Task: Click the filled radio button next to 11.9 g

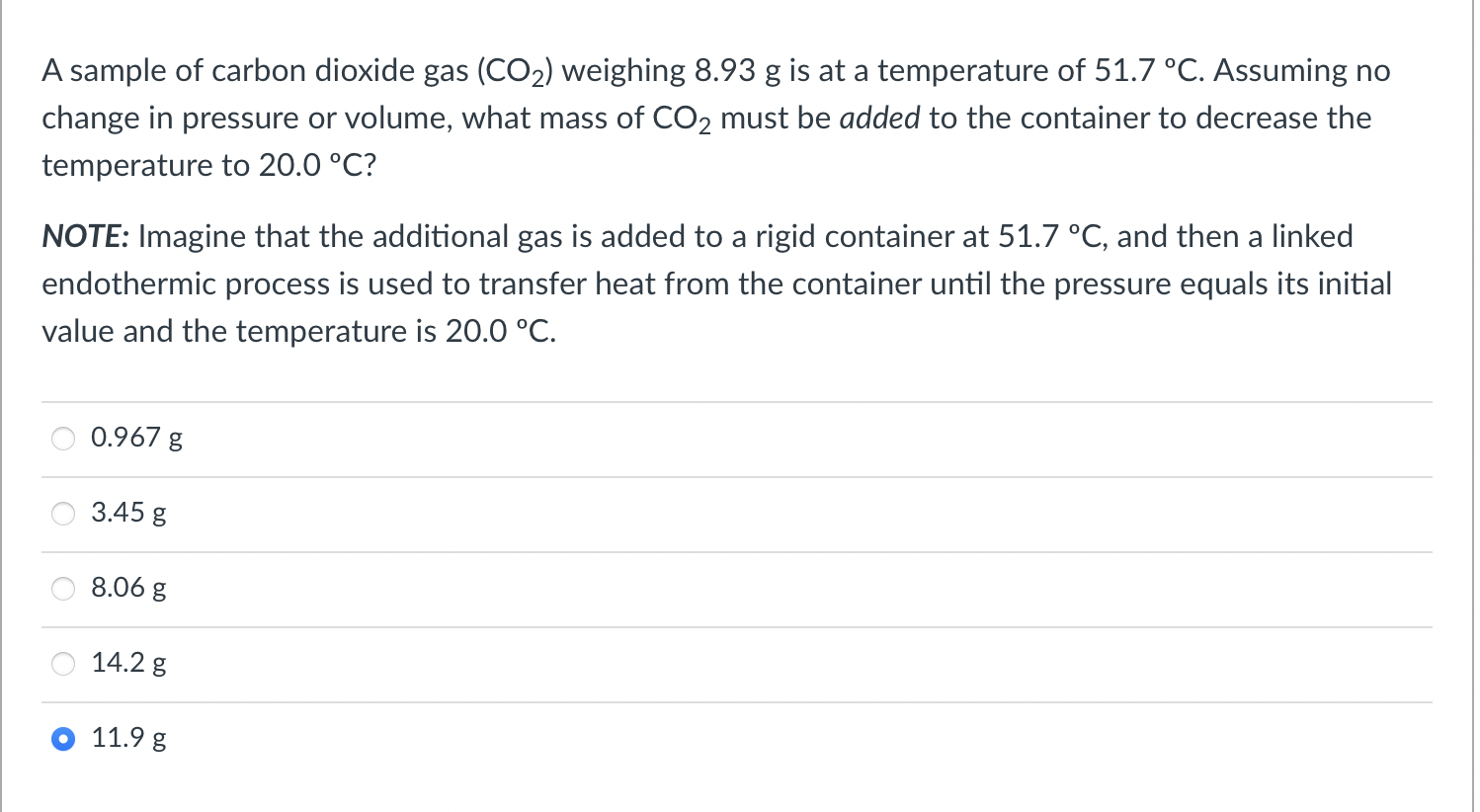Action: (x=62, y=738)
